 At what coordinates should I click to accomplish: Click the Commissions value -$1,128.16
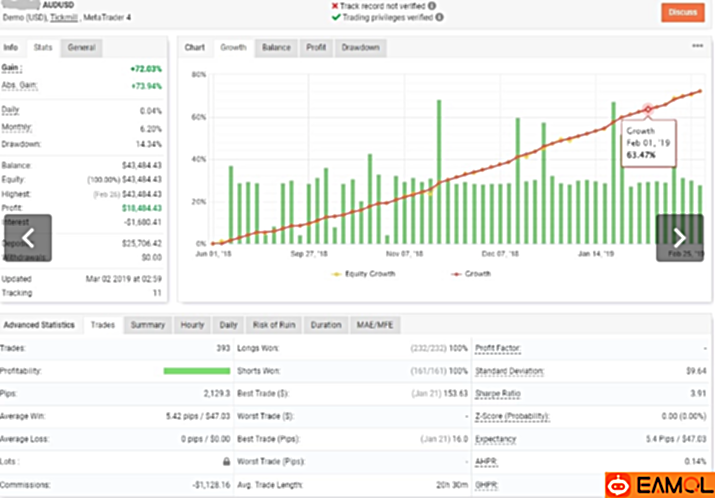coord(212,485)
